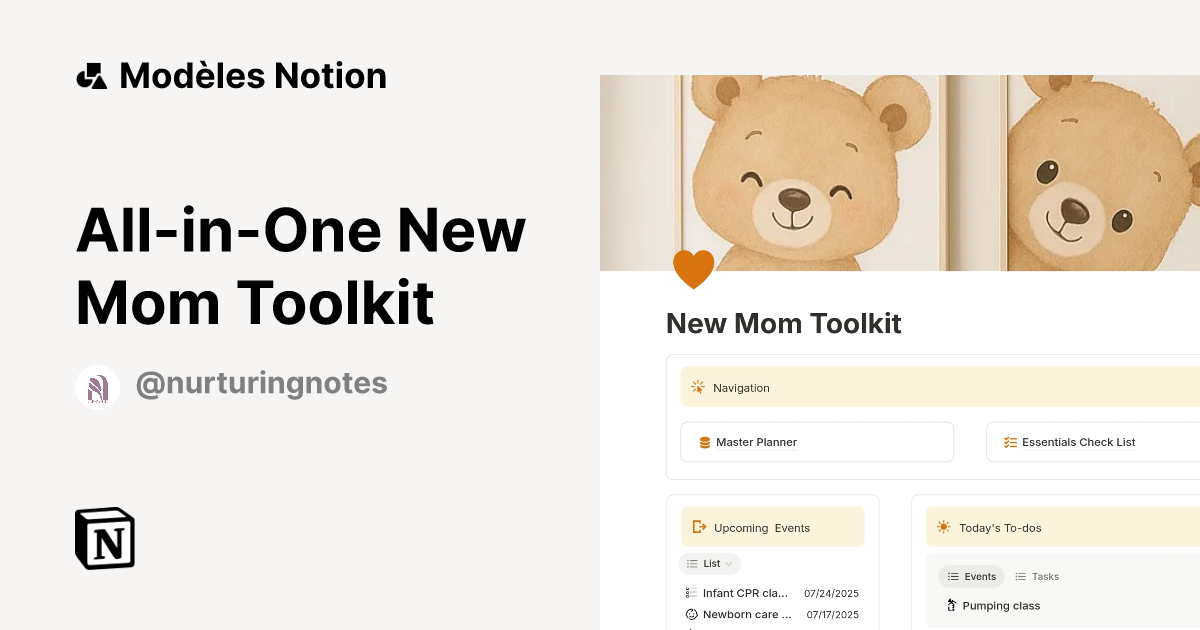This screenshot has height=630, width=1200.
Task: Click the sparkle icon on the Navigation banner
Action: 697,387
